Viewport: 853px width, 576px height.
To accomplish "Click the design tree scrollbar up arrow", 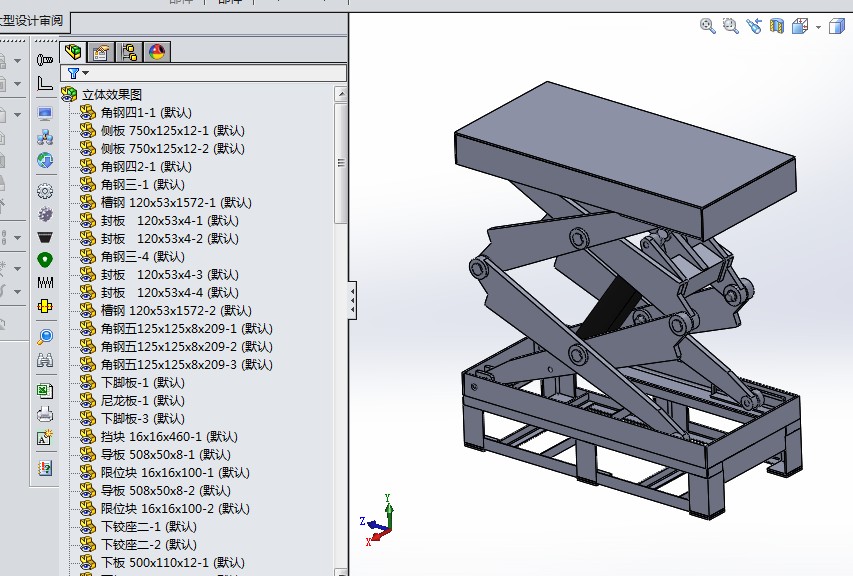I will 341,94.
